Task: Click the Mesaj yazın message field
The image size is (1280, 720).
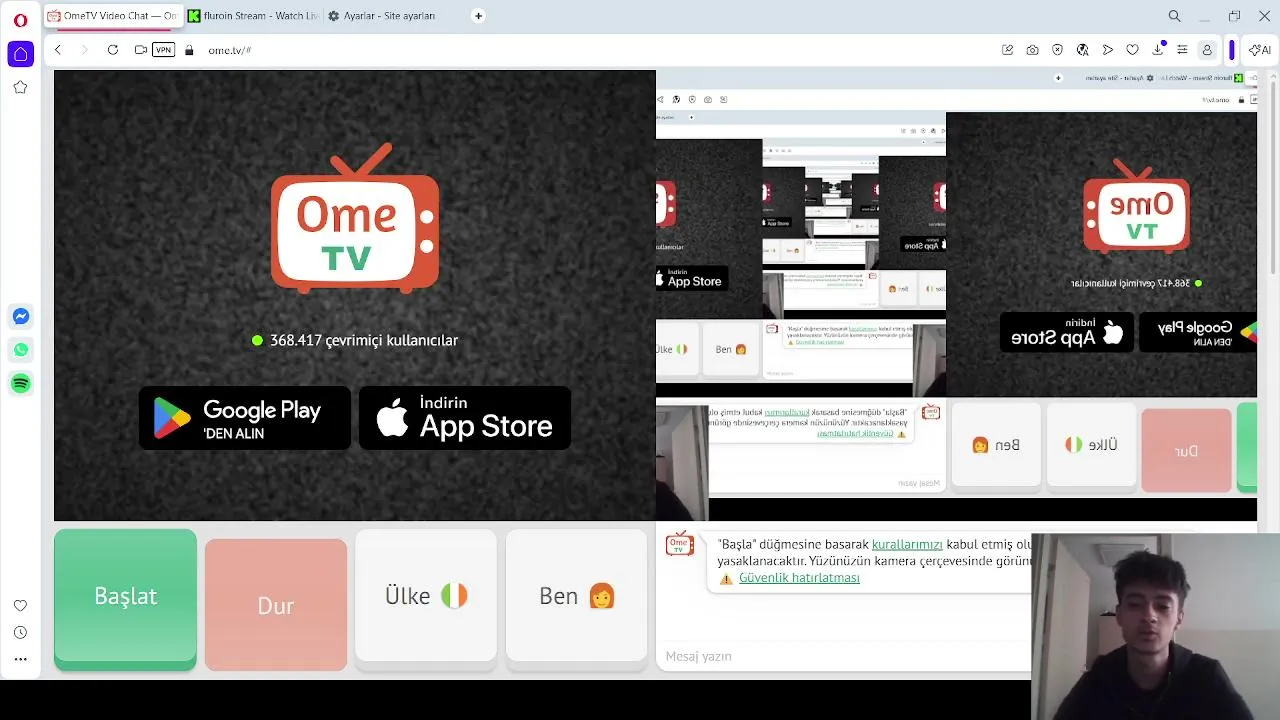Action: click(845, 656)
